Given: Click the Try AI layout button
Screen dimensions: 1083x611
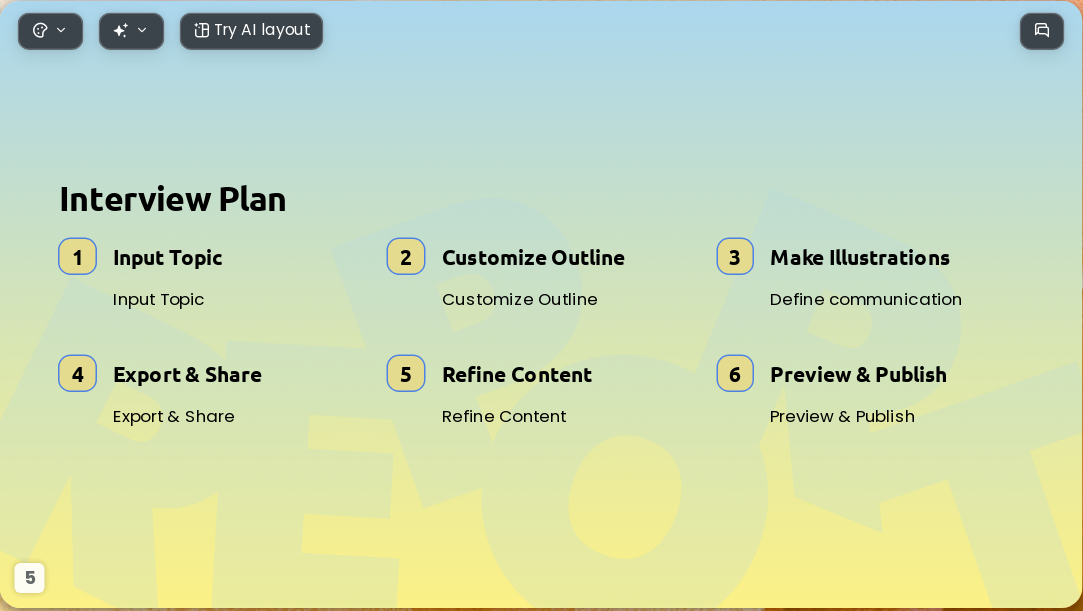Looking at the screenshot, I should pos(251,31).
